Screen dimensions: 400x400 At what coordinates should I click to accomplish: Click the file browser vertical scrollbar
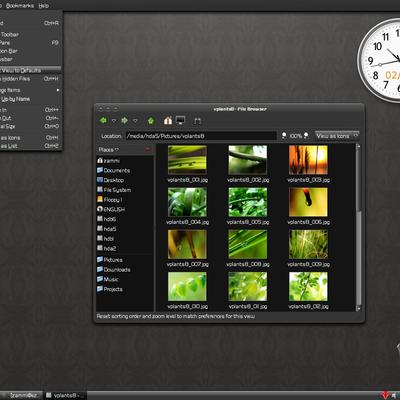(358, 227)
